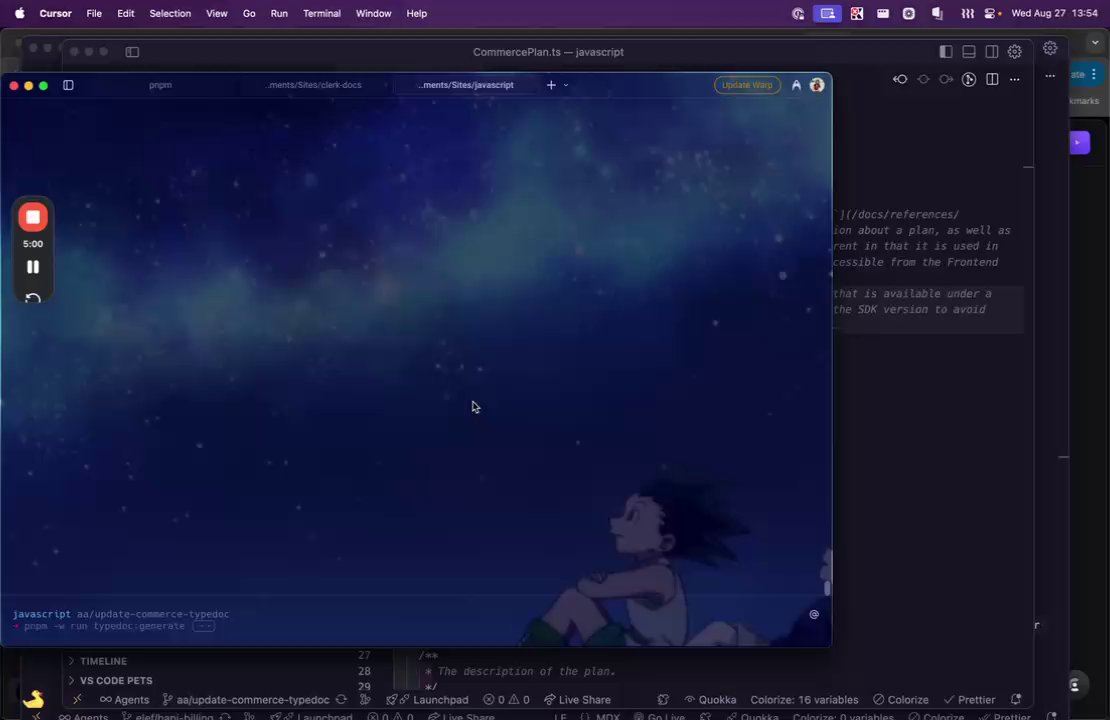1110x720 pixels.
Task: Open the editor More Actions ellipsis
Action: (1014, 79)
